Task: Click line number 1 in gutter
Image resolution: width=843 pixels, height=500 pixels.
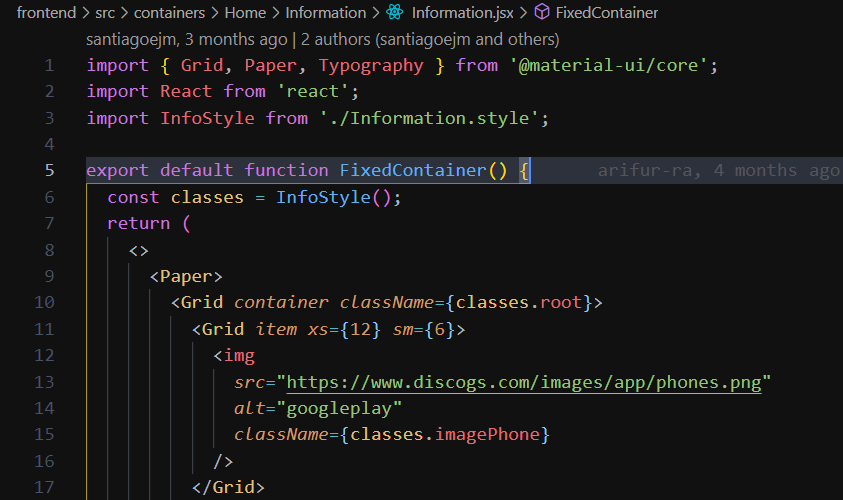Action: click(49, 66)
